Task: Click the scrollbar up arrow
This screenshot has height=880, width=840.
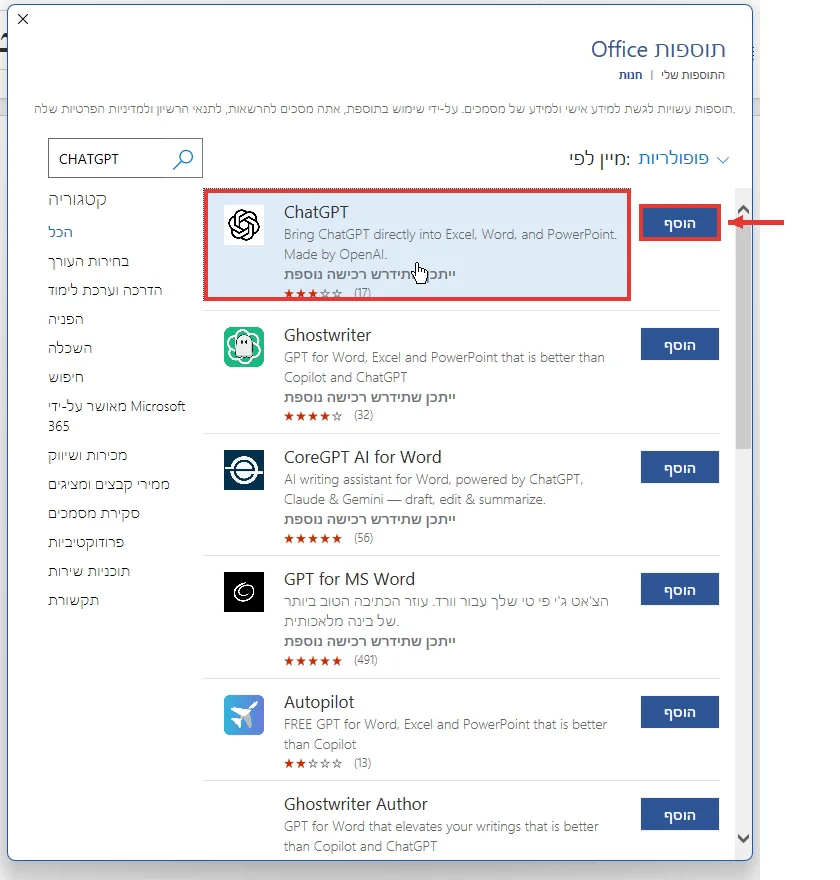Action: [x=743, y=210]
